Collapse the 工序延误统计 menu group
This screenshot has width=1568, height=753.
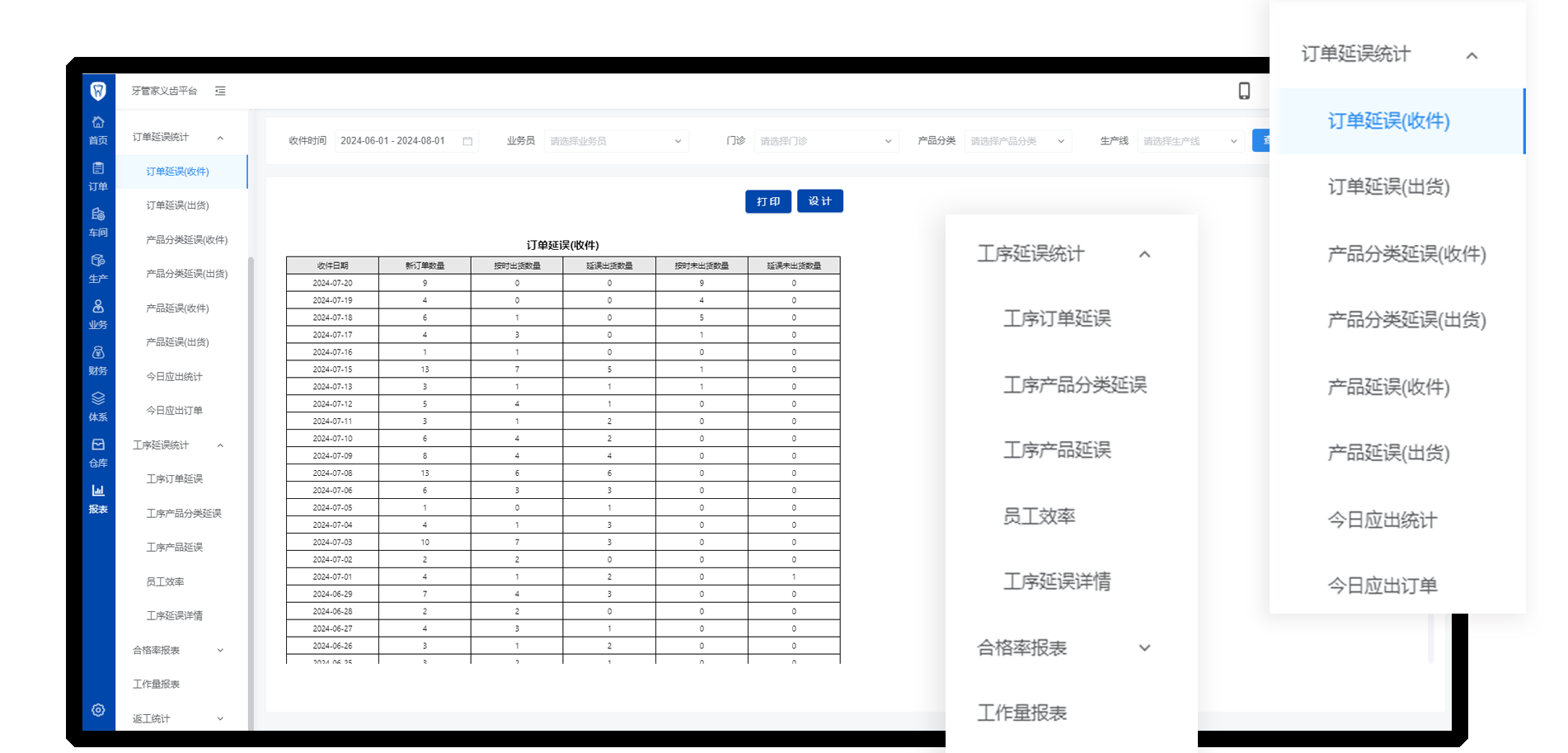[x=178, y=445]
